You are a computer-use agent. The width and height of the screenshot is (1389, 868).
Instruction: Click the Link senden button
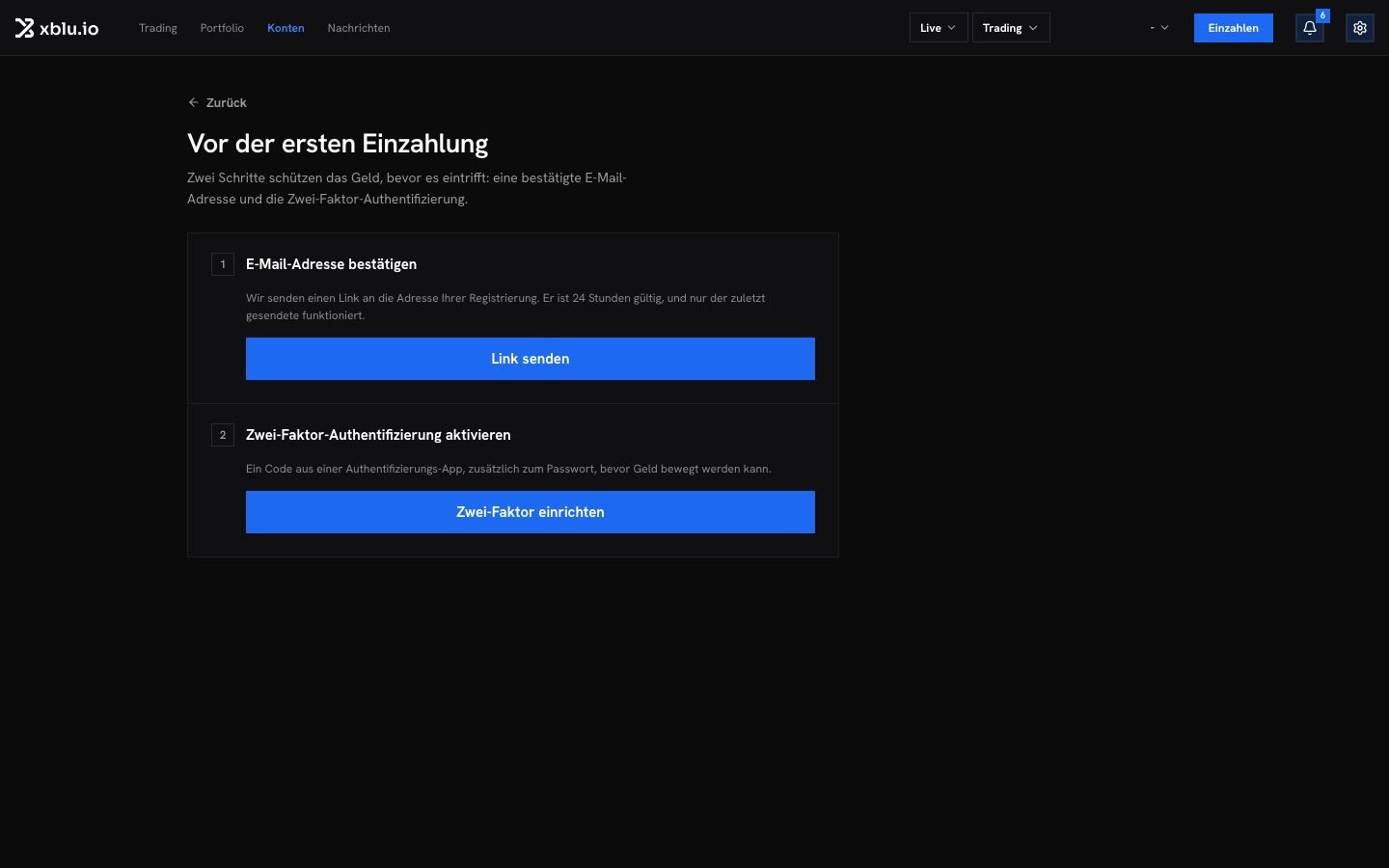click(x=531, y=359)
